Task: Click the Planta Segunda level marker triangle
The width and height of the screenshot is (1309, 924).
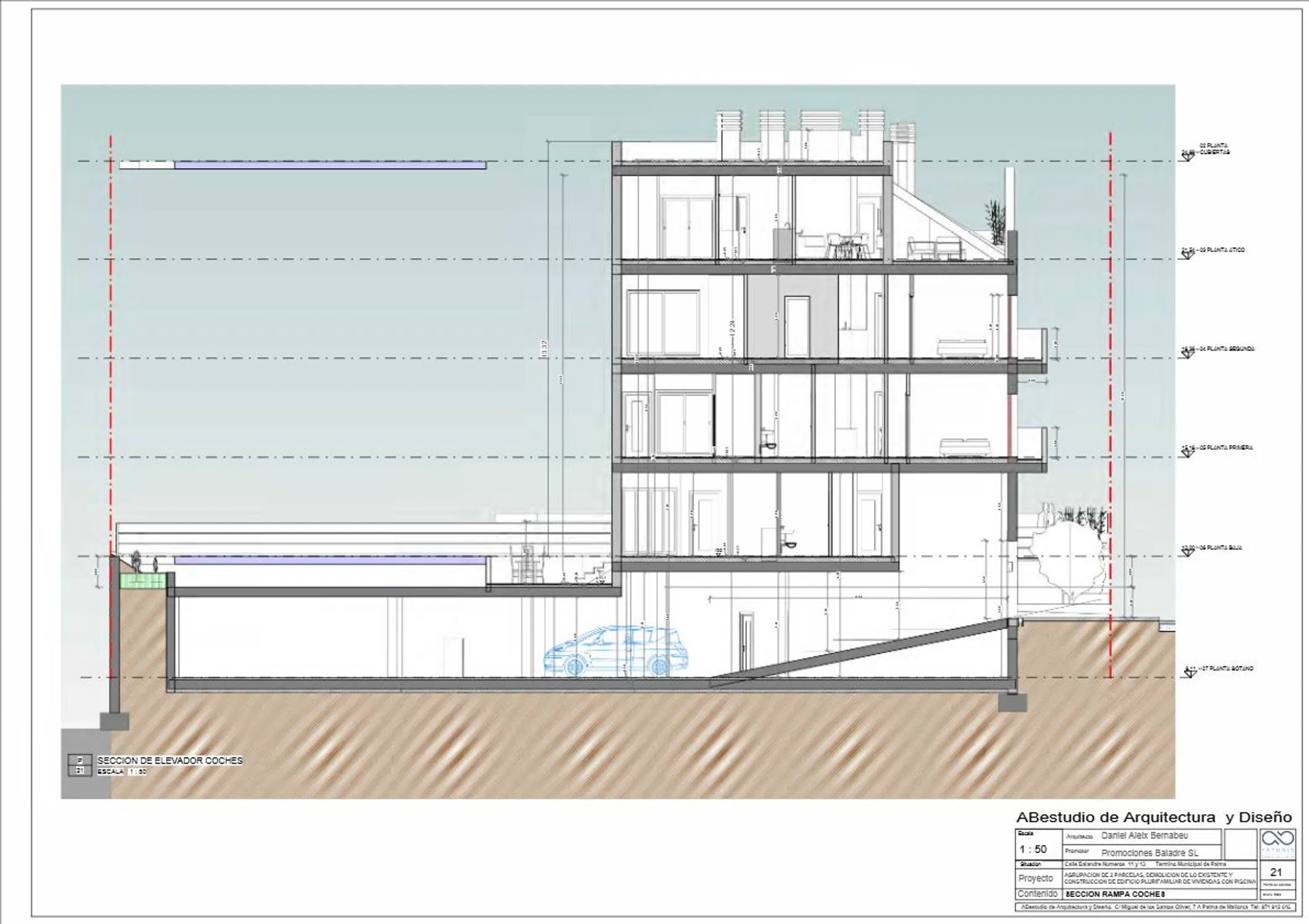Action: [x=1188, y=353]
